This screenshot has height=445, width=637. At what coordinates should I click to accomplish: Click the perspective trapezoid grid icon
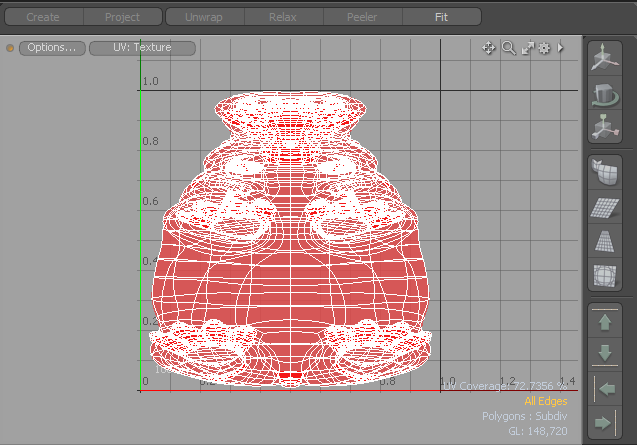(603, 241)
